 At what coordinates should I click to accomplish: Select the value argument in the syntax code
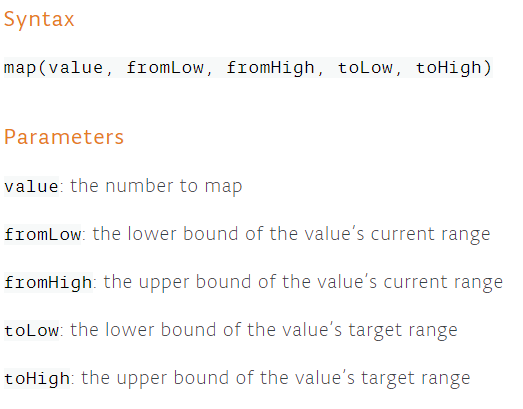(x=76, y=68)
